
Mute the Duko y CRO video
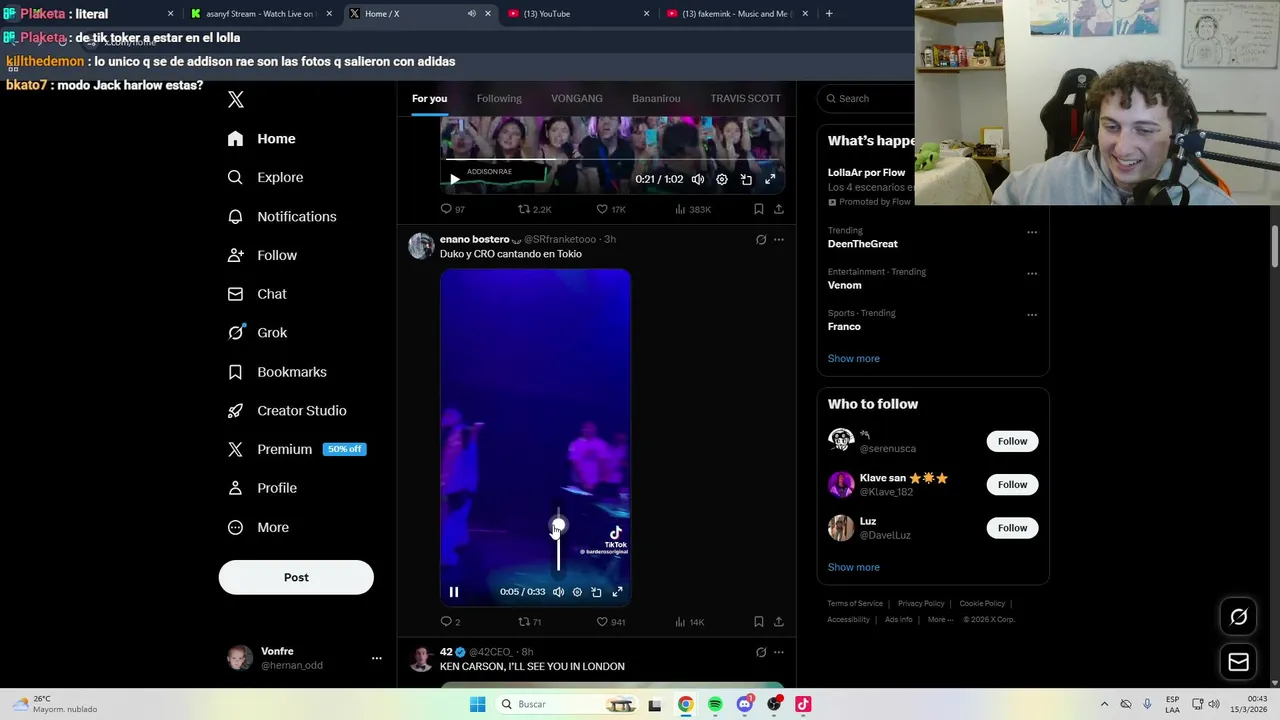(x=558, y=592)
